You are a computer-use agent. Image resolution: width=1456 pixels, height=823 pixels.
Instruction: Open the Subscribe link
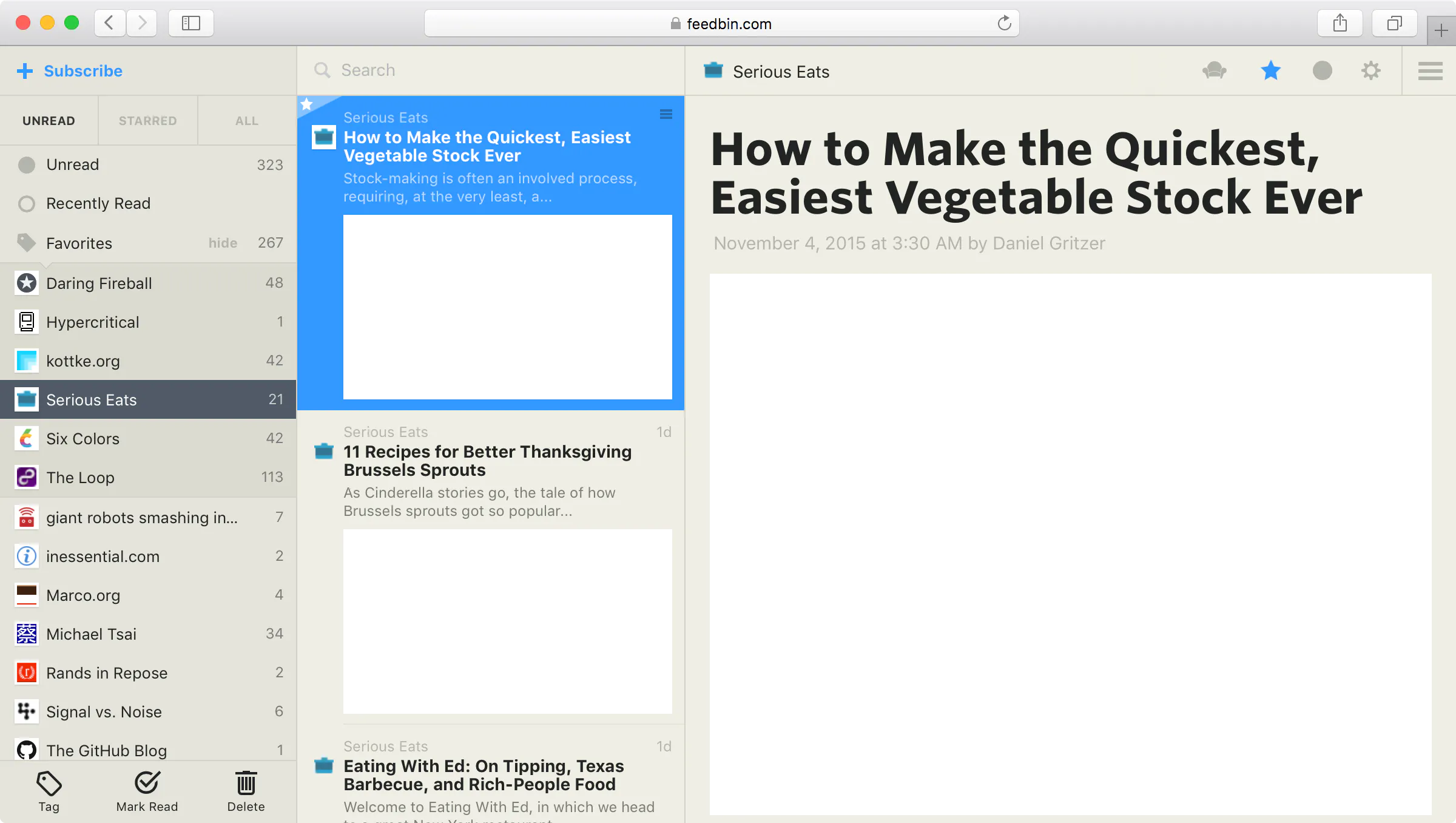click(x=83, y=71)
